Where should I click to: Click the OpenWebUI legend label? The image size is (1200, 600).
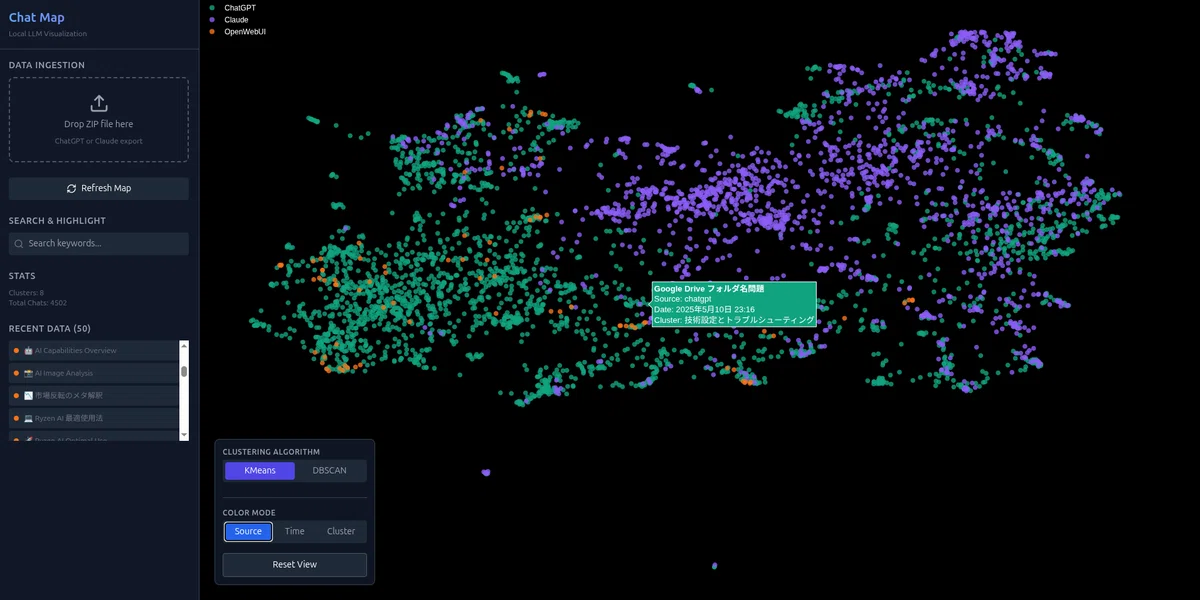pos(245,32)
